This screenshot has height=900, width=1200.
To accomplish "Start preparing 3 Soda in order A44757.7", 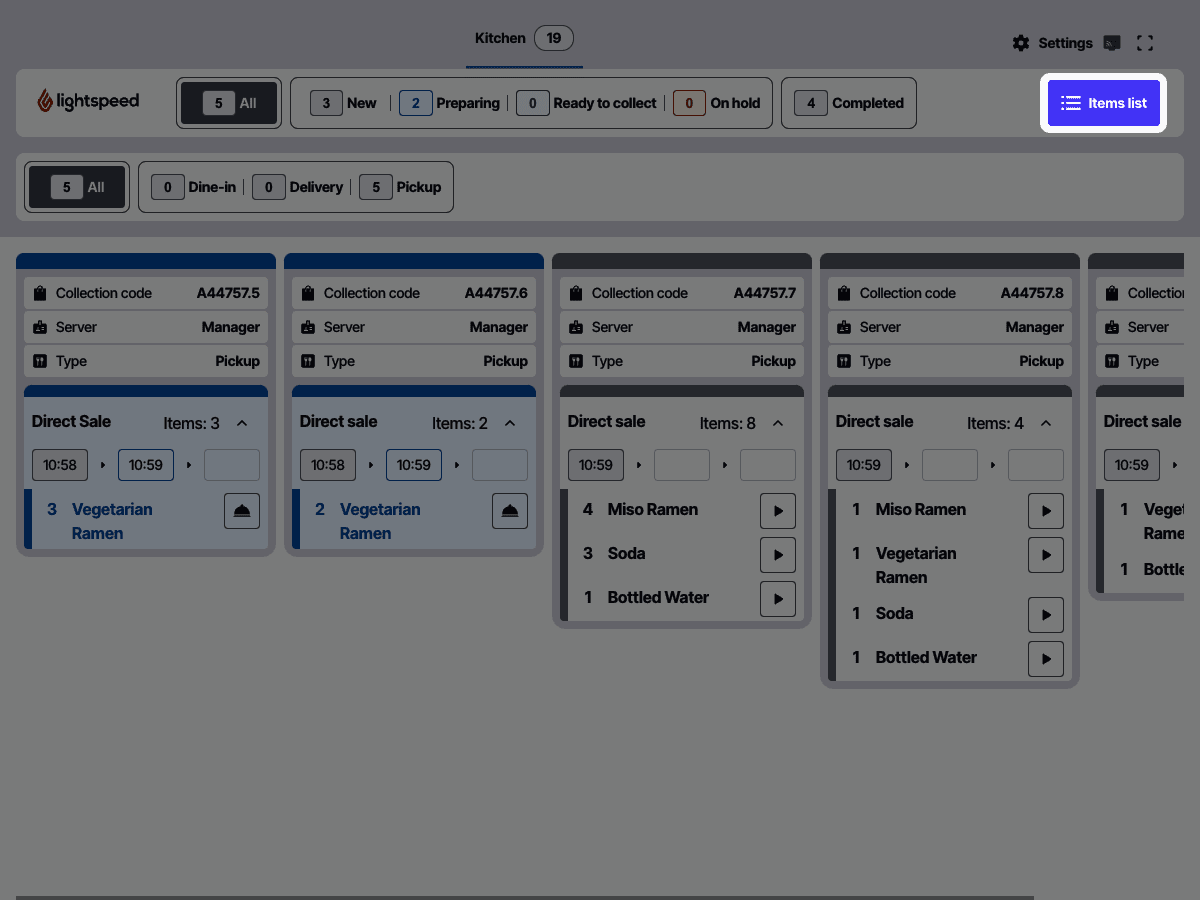I will coord(778,555).
